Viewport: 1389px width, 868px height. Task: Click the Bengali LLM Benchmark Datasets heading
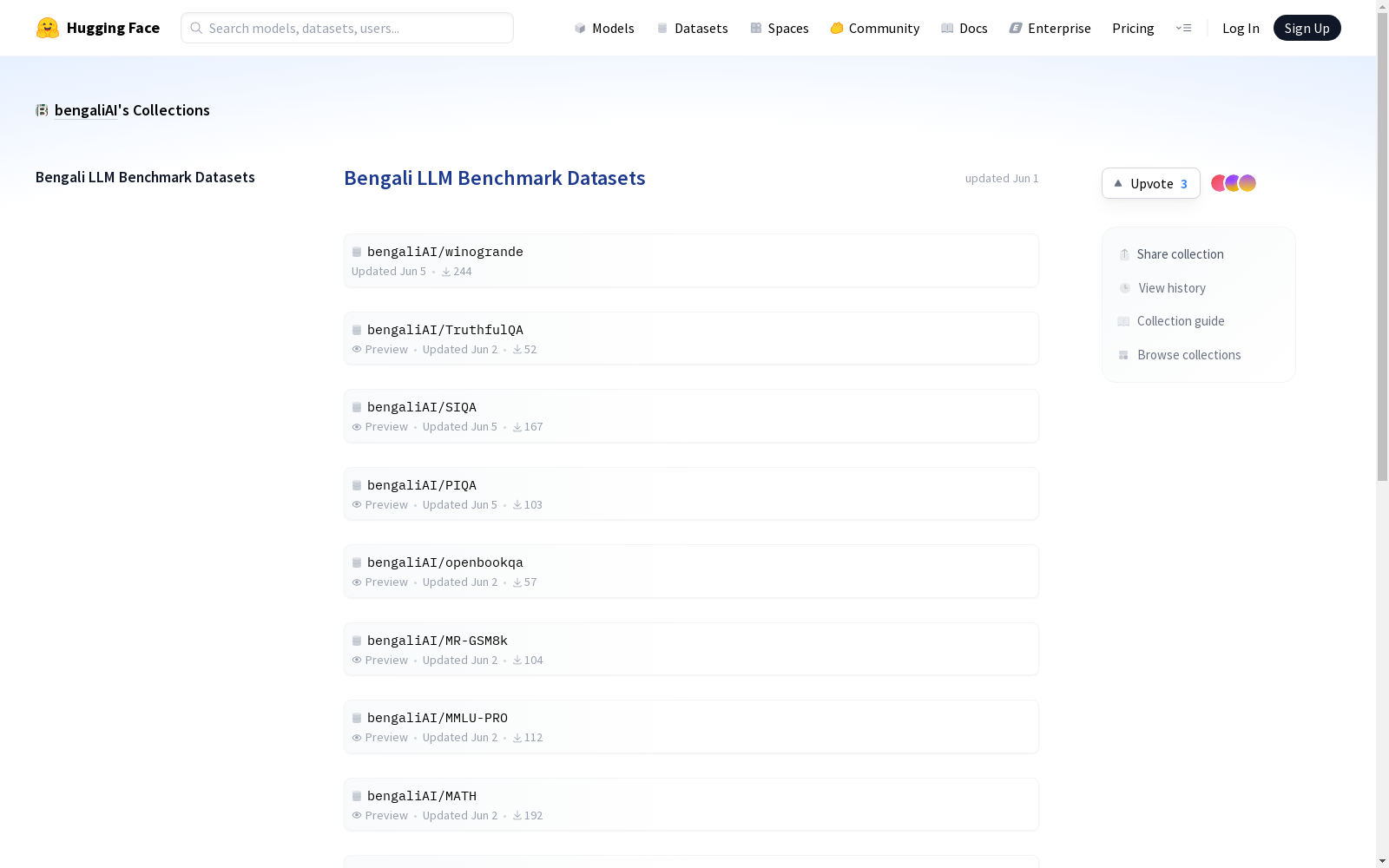point(495,178)
